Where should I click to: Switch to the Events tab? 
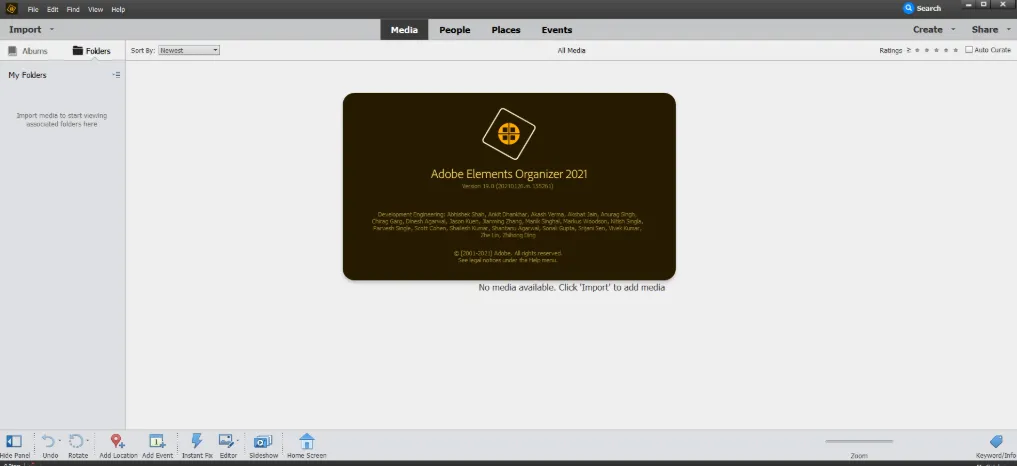(557, 30)
